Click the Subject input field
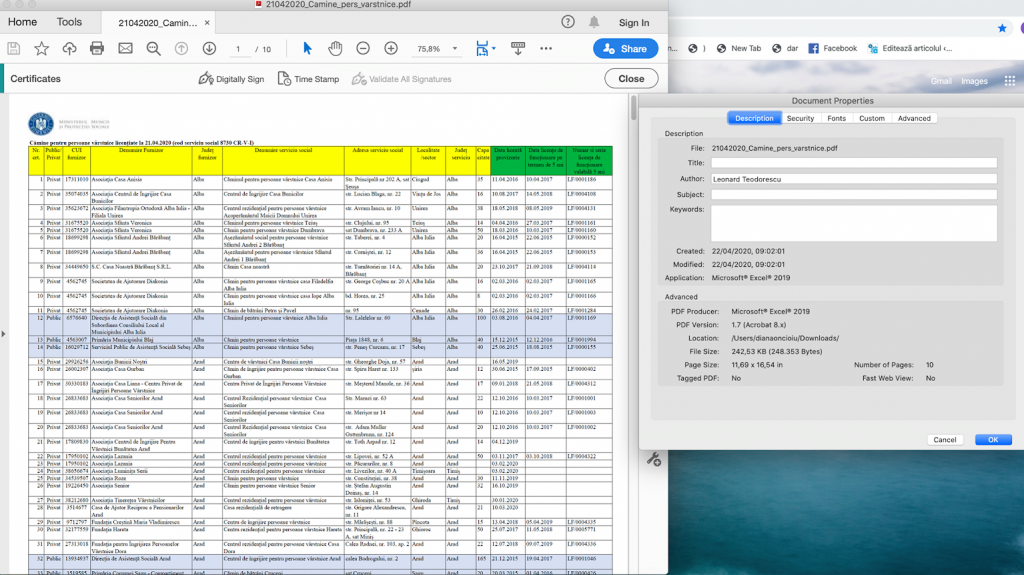 (x=854, y=194)
